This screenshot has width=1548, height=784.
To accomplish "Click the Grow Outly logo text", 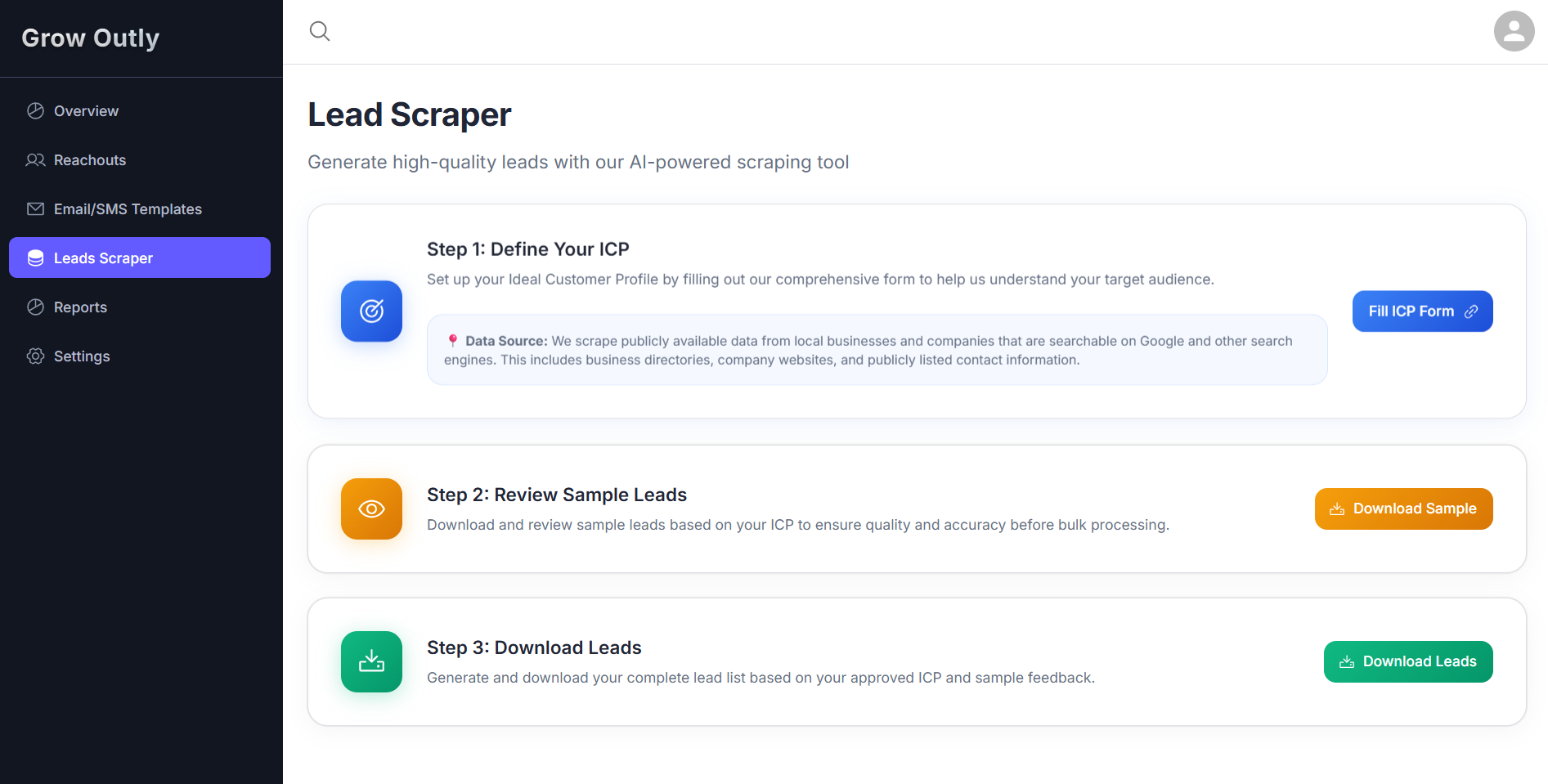I will pos(90,38).
